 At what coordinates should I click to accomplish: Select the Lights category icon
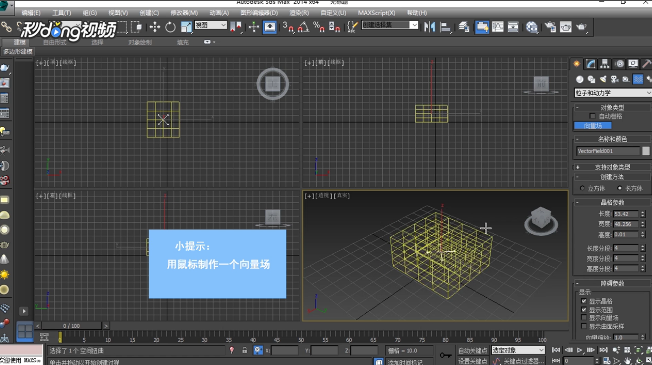pyautogui.click(x=603, y=79)
